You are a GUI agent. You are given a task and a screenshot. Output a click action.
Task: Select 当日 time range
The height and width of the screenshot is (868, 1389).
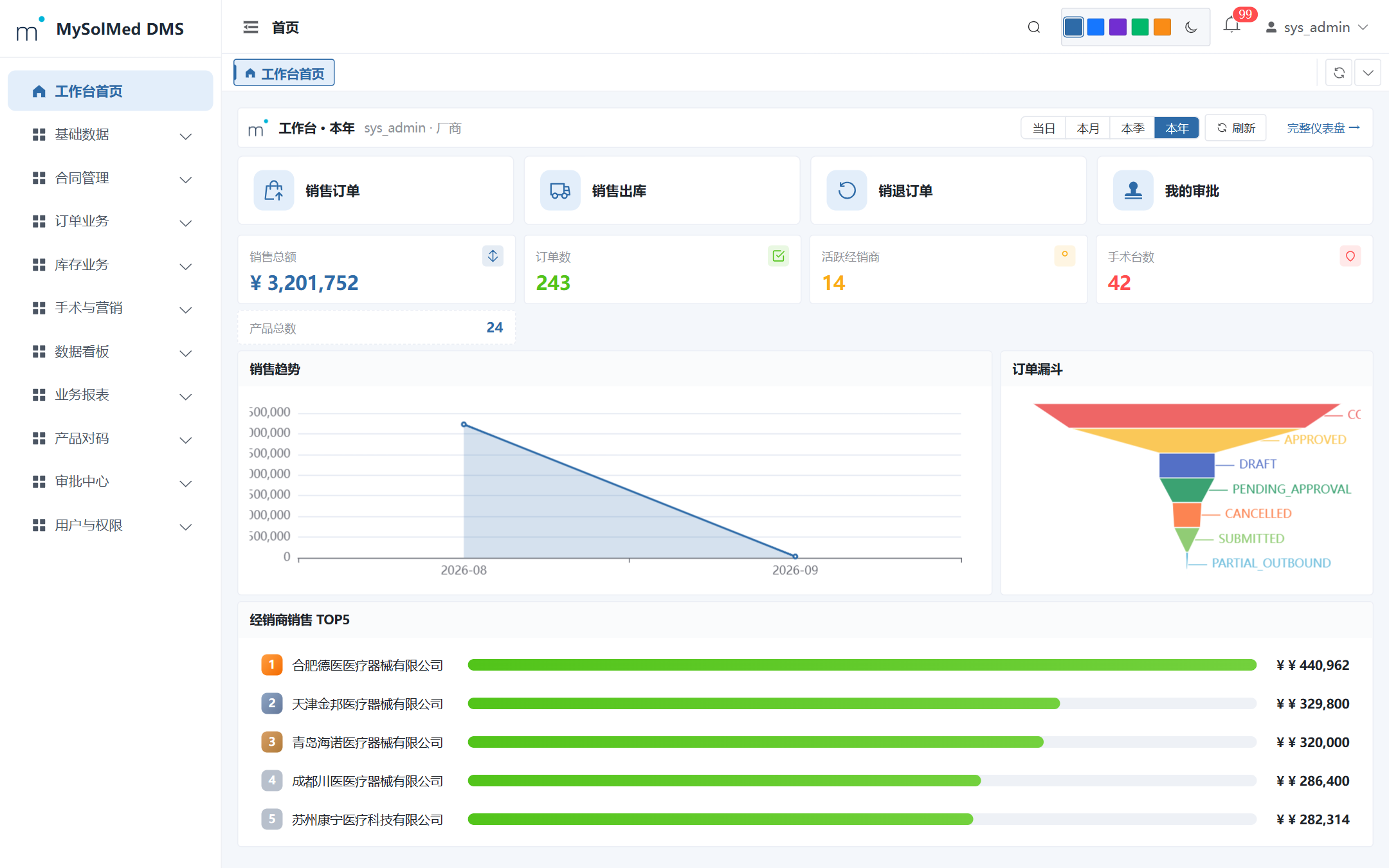tap(1044, 128)
